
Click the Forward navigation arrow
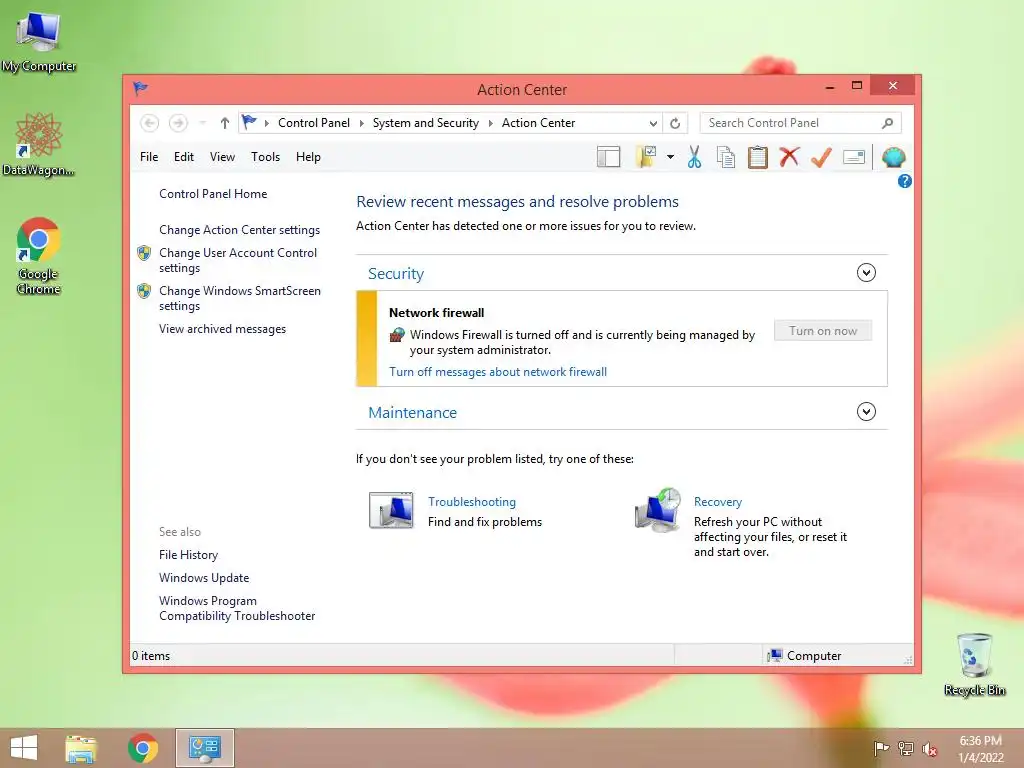coord(178,123)
